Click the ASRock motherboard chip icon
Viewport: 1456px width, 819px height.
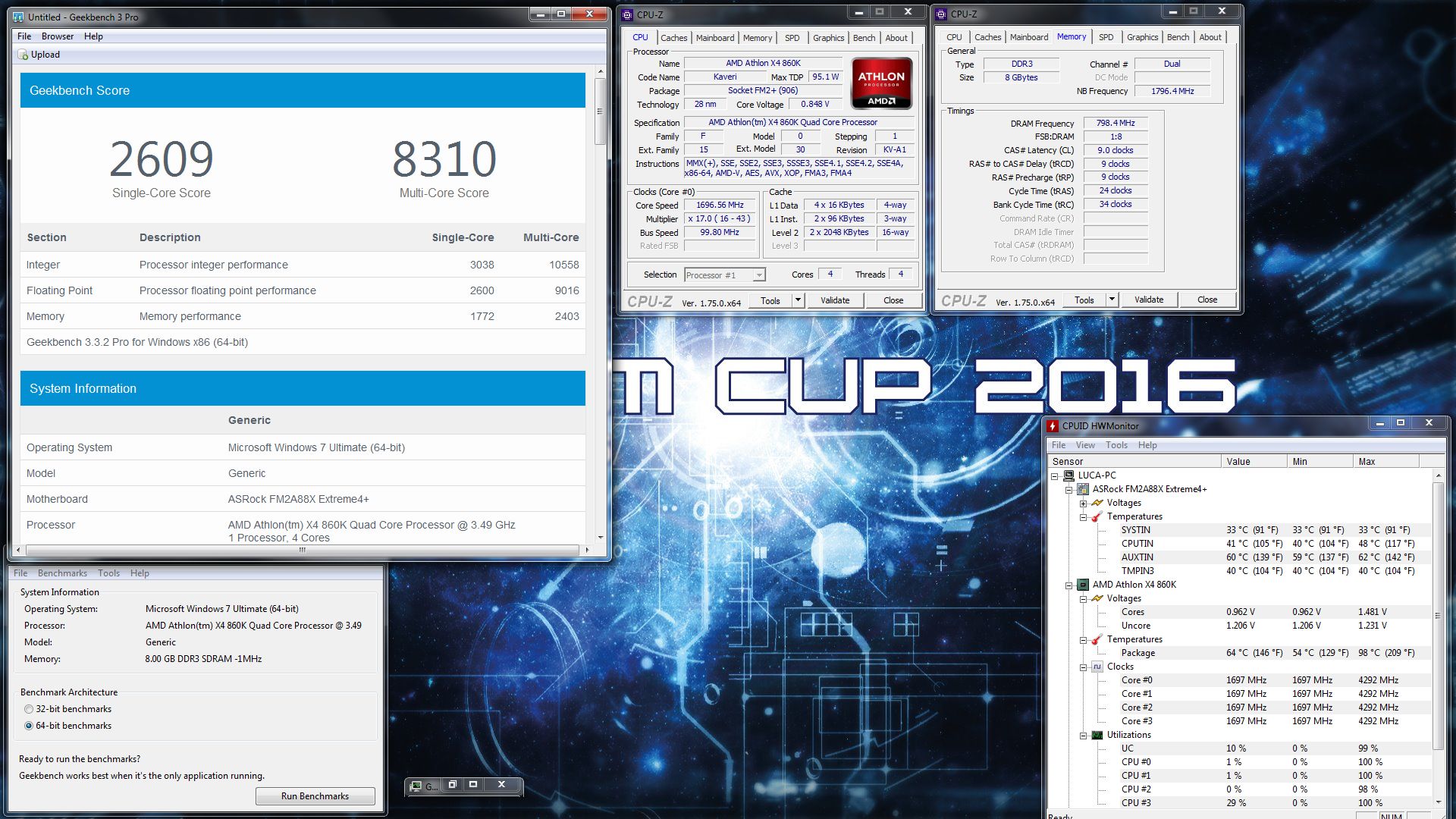1083,489
